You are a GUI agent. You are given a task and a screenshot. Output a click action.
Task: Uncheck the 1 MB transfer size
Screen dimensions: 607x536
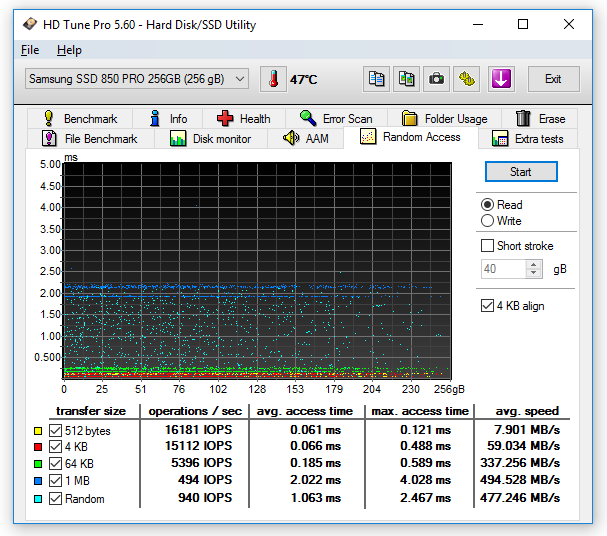55,481
